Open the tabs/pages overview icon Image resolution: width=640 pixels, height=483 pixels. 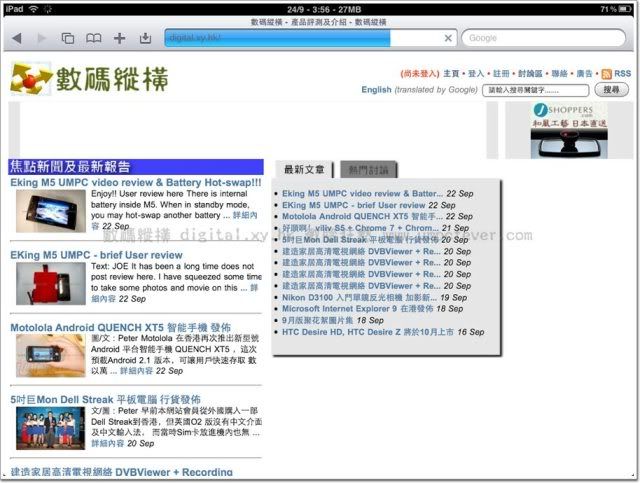pos(68,38)
